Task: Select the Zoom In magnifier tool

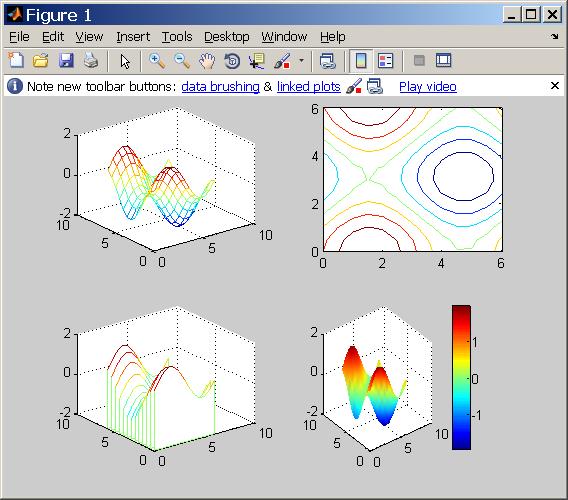Action: click(x=157, y=61)
